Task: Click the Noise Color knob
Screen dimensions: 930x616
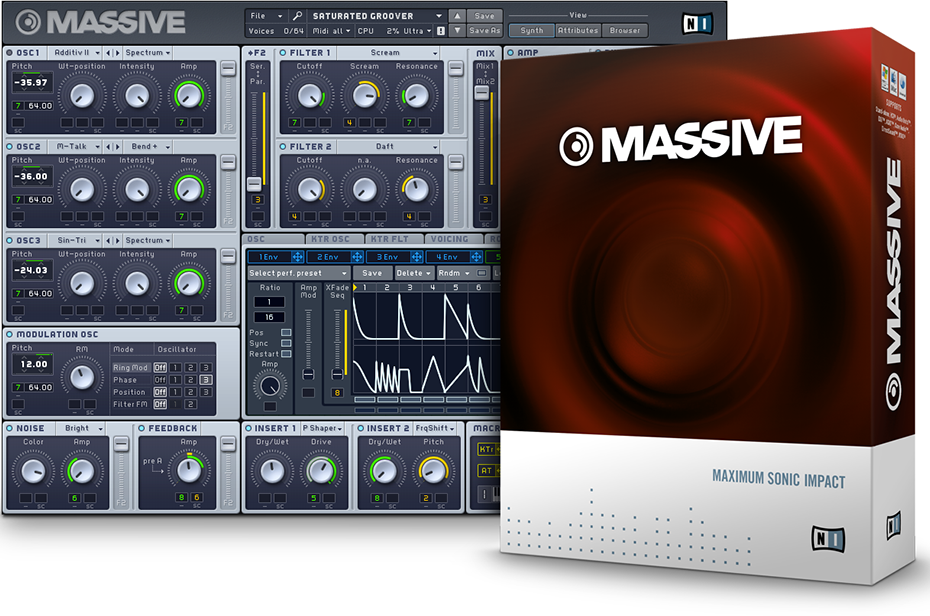Action: (33, 471)
